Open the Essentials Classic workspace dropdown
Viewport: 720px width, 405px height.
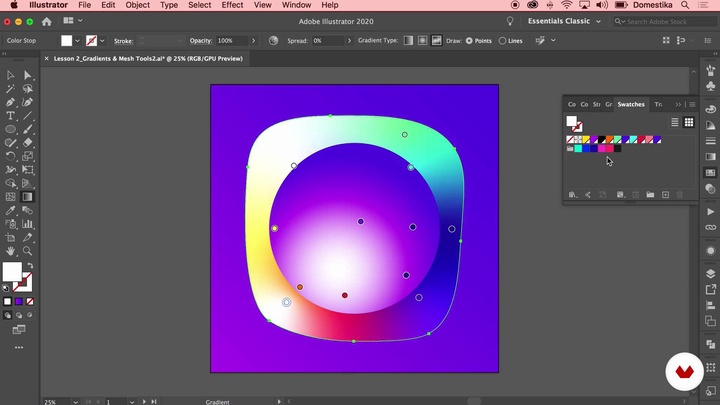coord(561,21)
